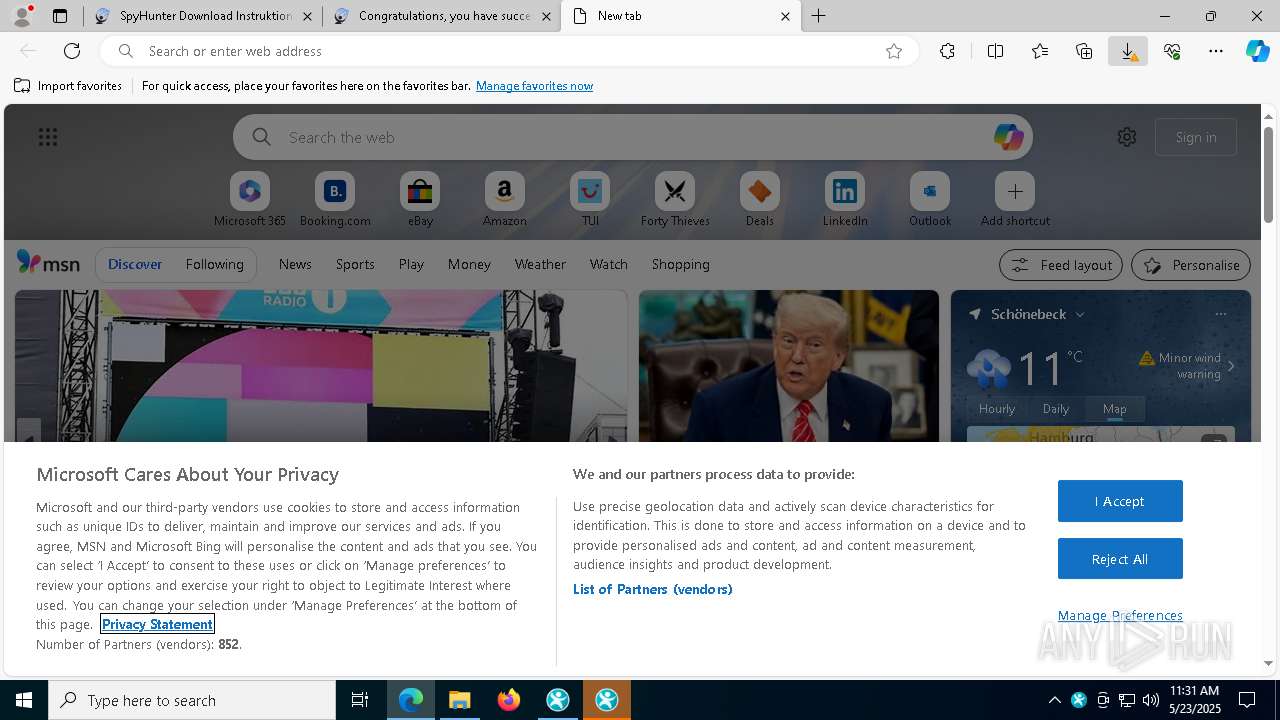Viewport: 1280px width, 720px height.
Task: Open the LinkedIn shortcut
Action: point(845,200)
